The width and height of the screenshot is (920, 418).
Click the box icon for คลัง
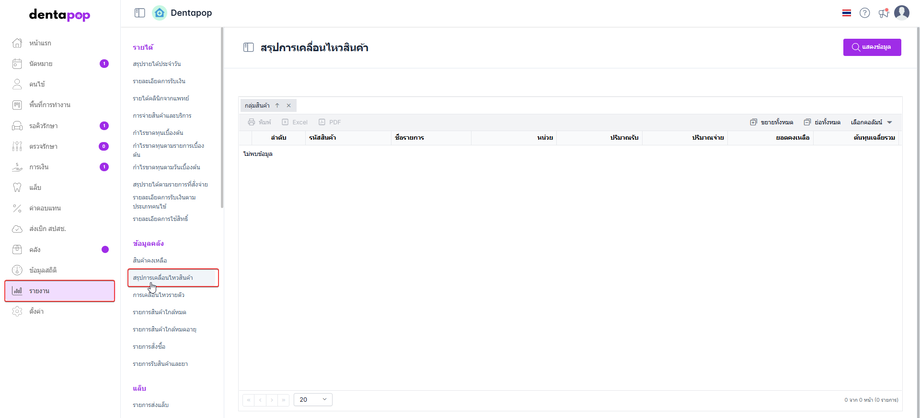pyautogui.click(x=17, y=249)
